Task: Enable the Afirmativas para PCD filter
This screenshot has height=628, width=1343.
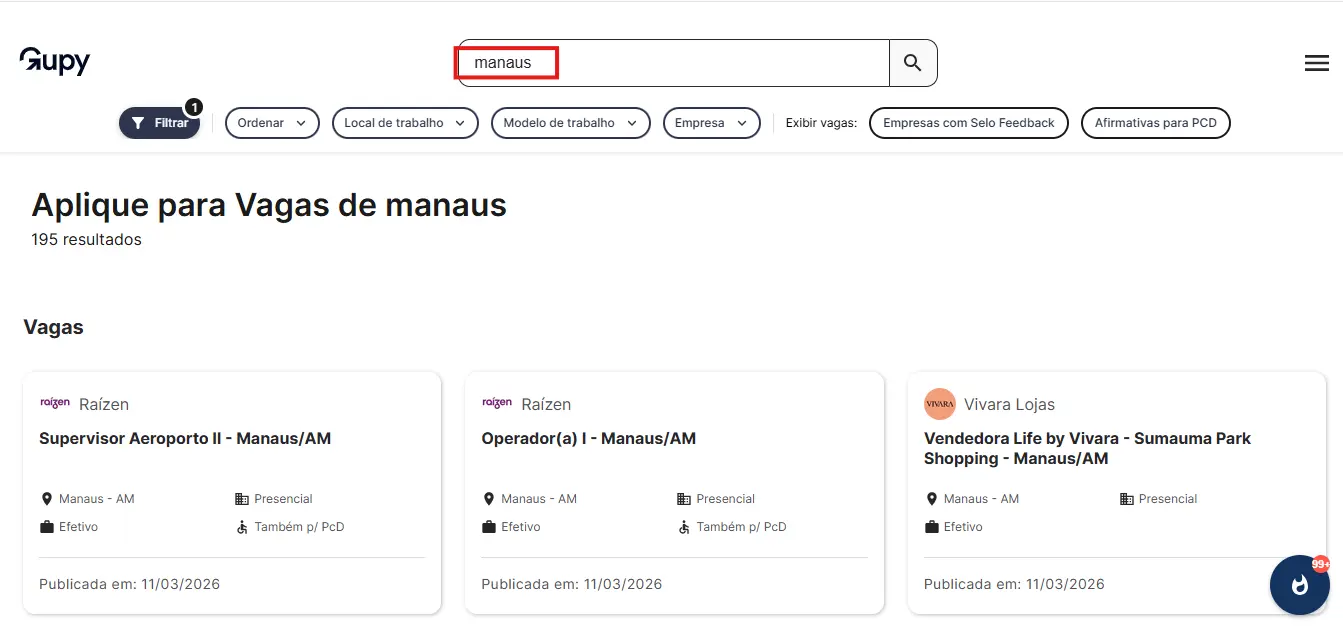Action: pos(1156,123)
